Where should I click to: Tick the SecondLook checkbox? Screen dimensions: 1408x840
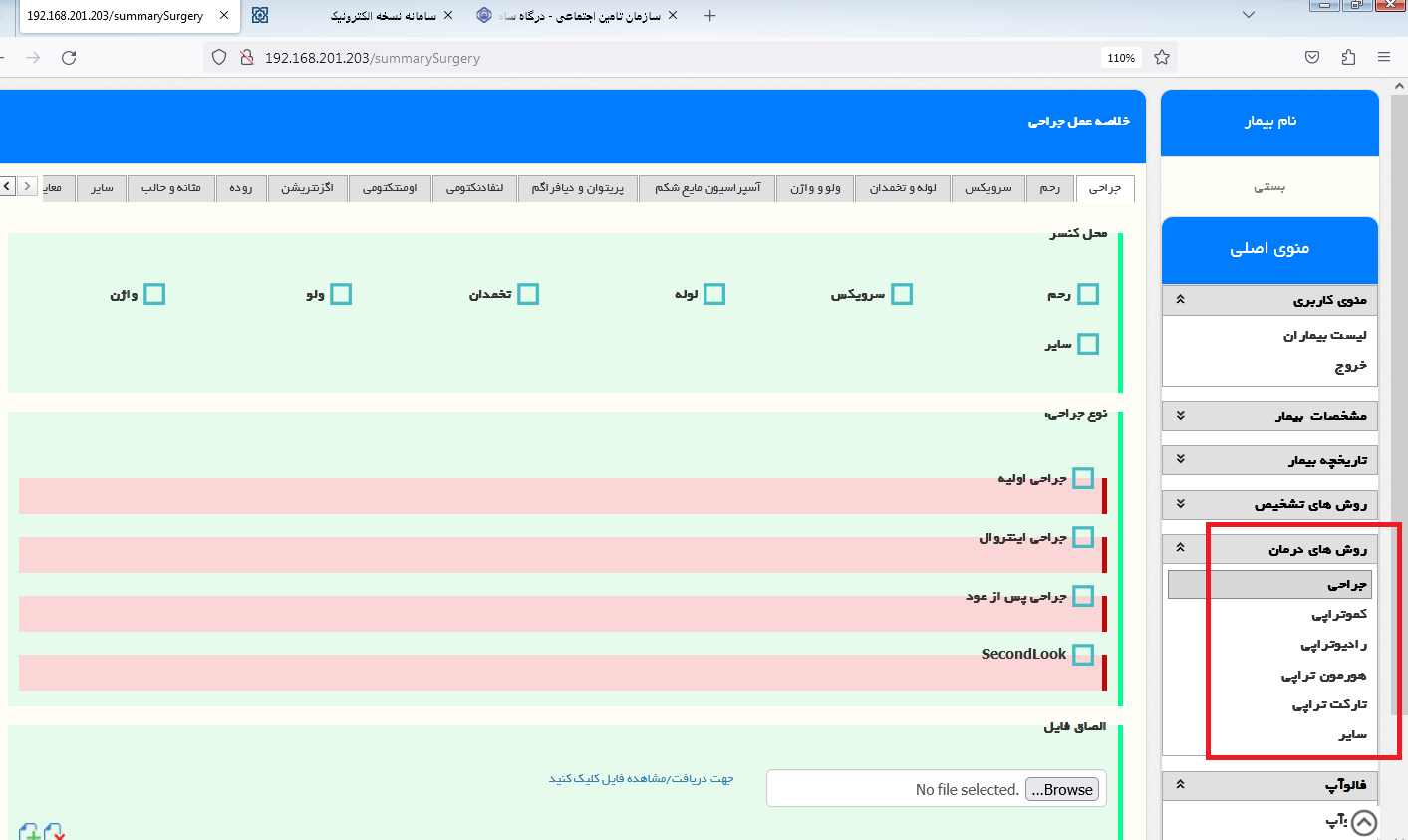1083,655
